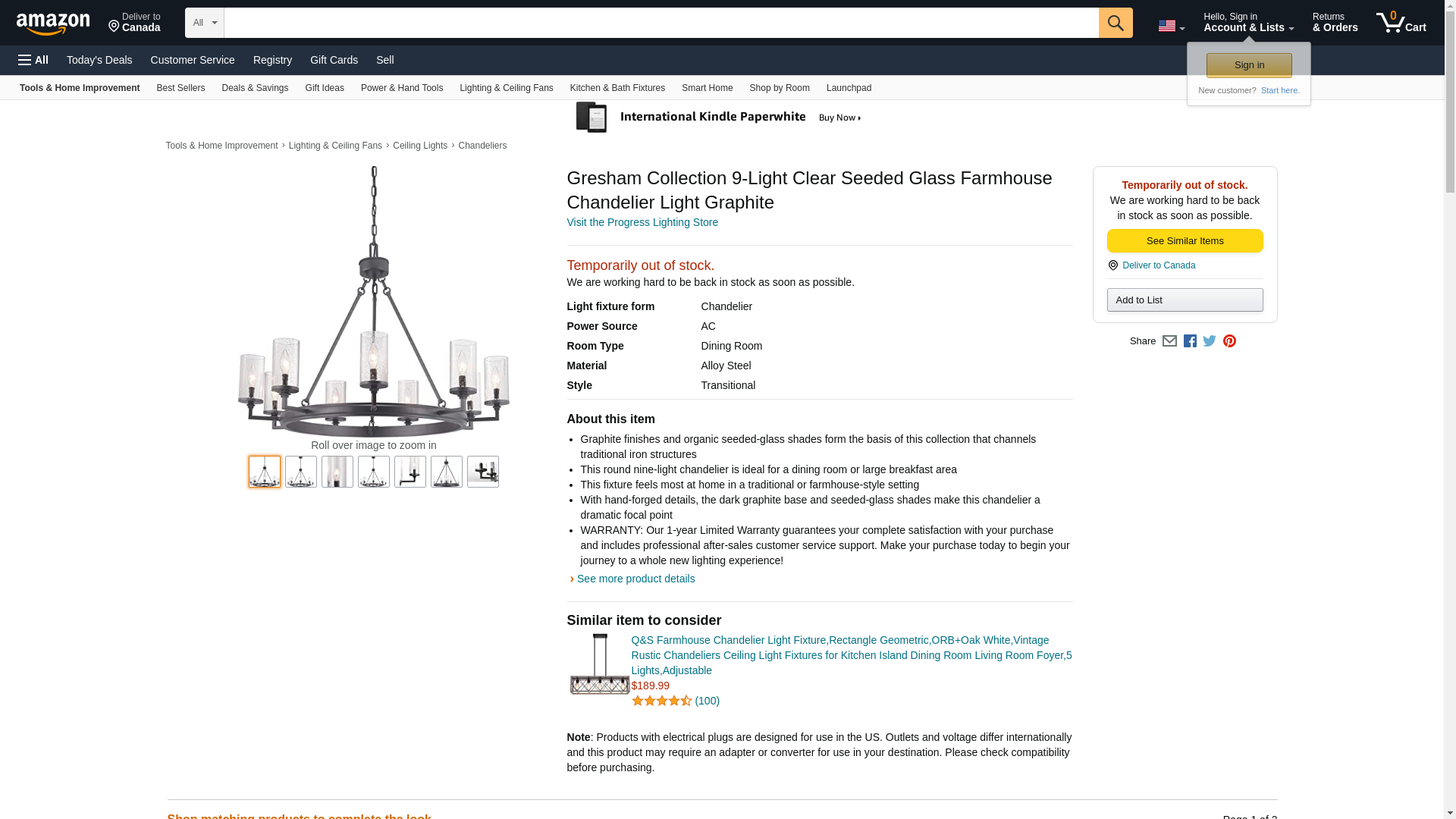Open the shopping cart icon
This screenshot has width=1456, height=819.
[1401, 23]
